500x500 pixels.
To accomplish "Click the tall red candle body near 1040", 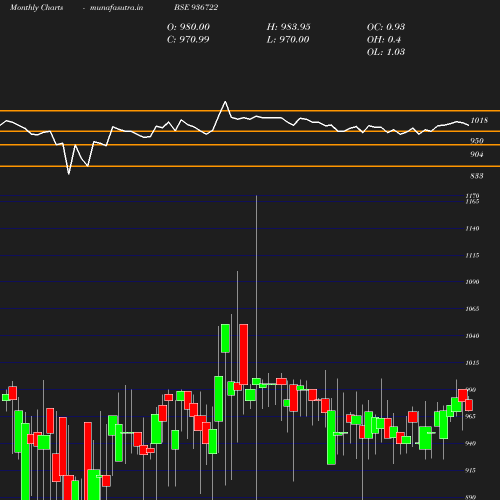I will point(244,354).
